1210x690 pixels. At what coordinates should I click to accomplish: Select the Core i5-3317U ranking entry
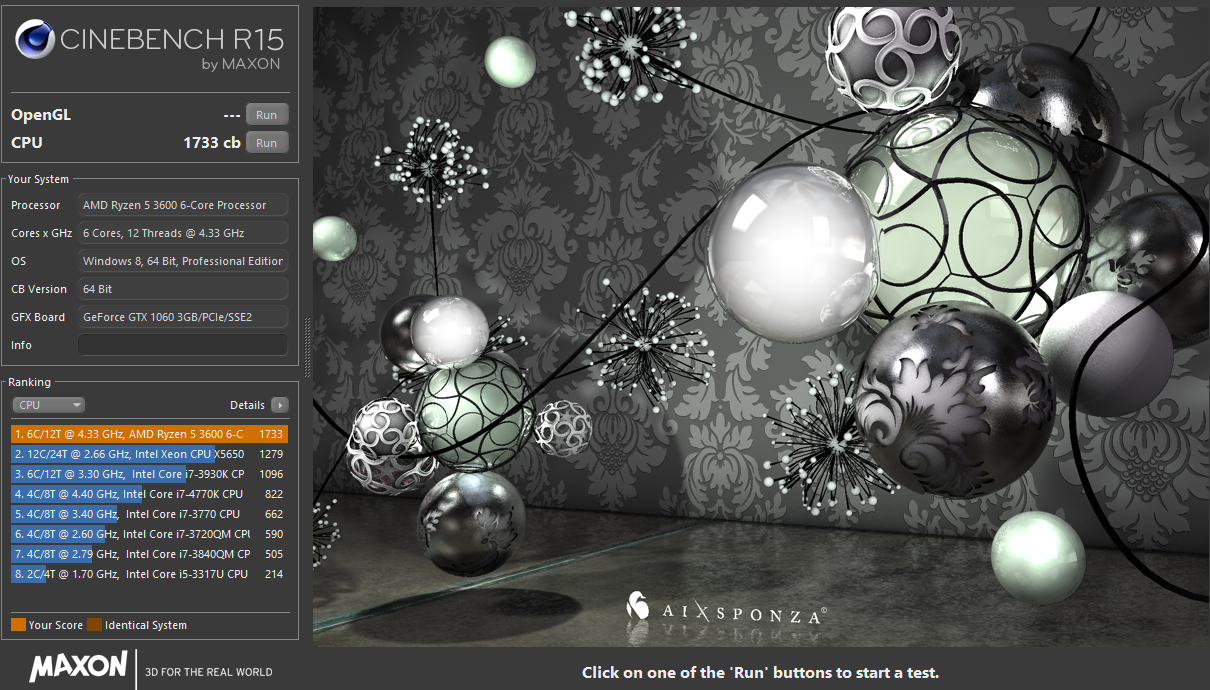150,574
